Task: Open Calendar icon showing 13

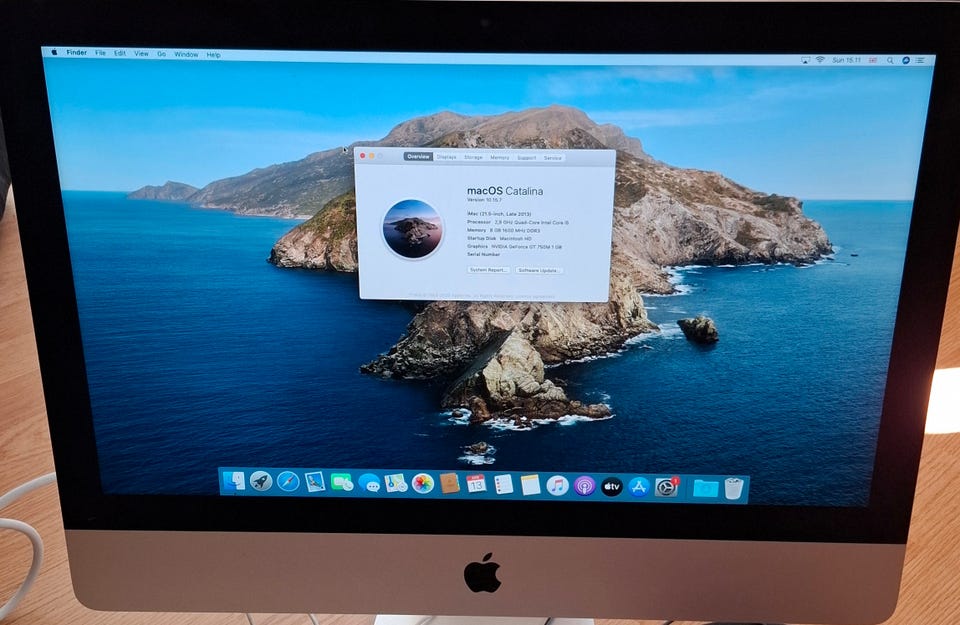Action: point(476,484)
